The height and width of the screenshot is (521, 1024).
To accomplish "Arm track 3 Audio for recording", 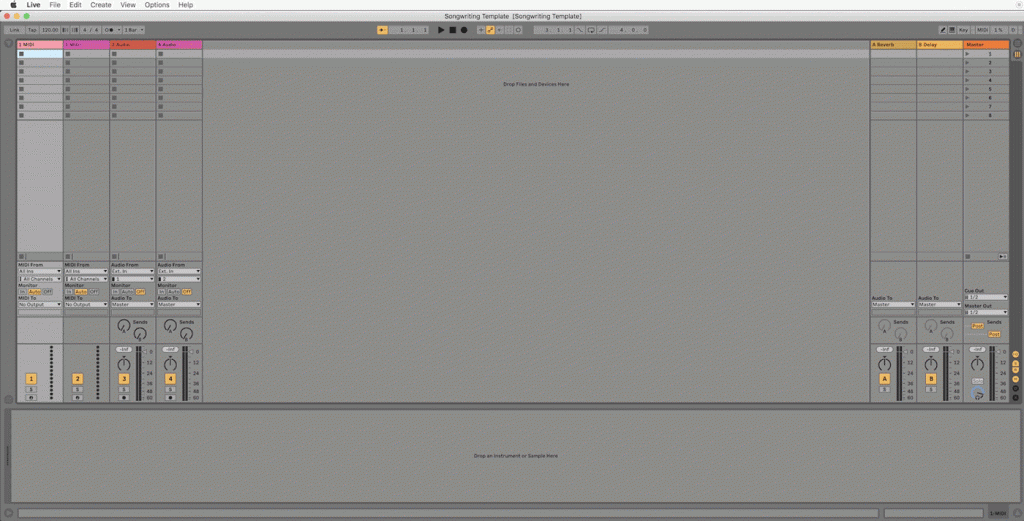I will tap(124, 397).
